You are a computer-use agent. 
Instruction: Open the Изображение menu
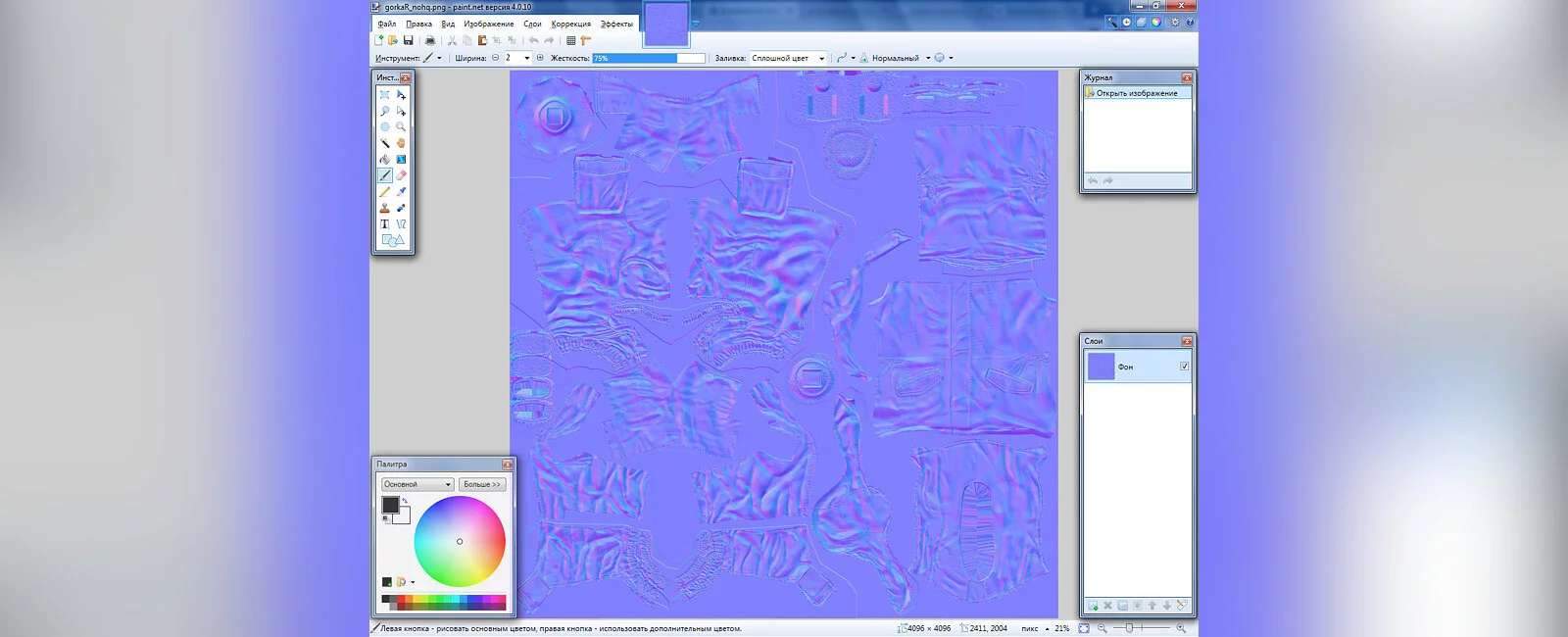489,24
